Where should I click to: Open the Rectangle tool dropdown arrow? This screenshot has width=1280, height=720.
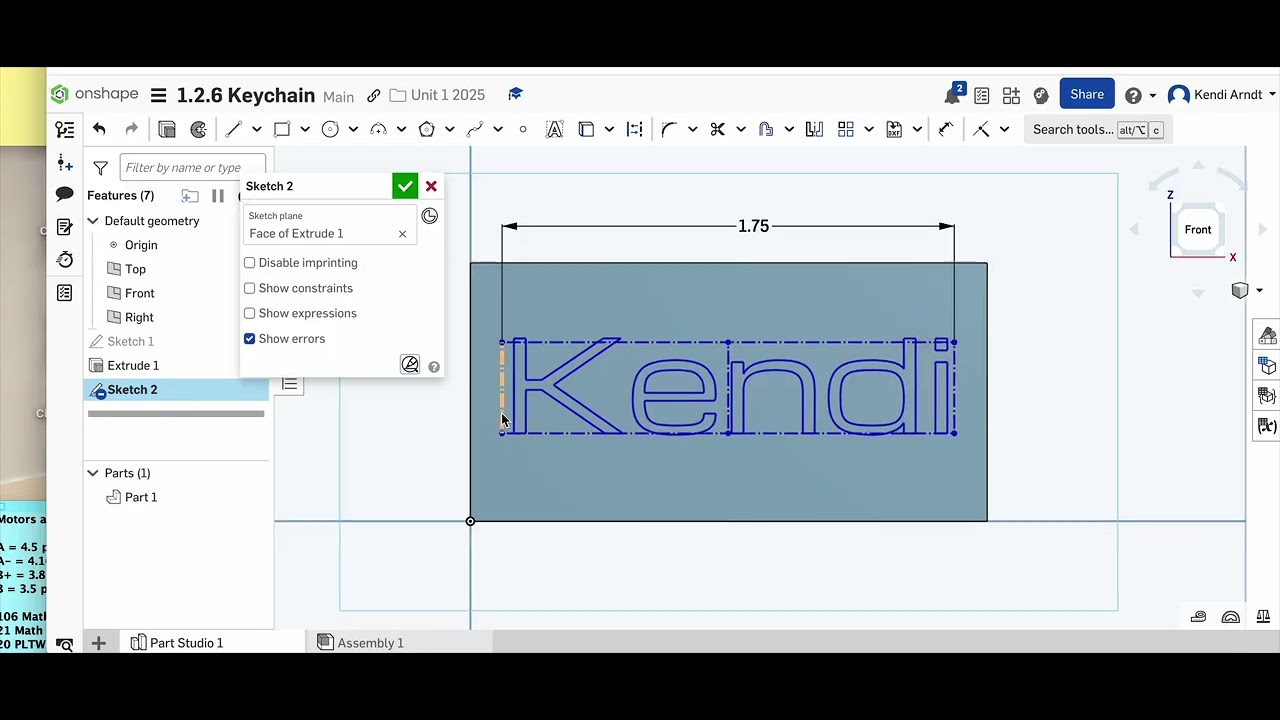(305, 129)
